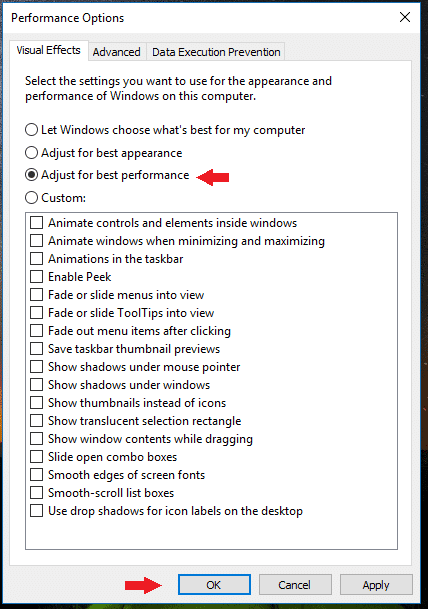
Task: Close the Performance Options dialog
Action: pyautogui.click(x=405, y=17)
